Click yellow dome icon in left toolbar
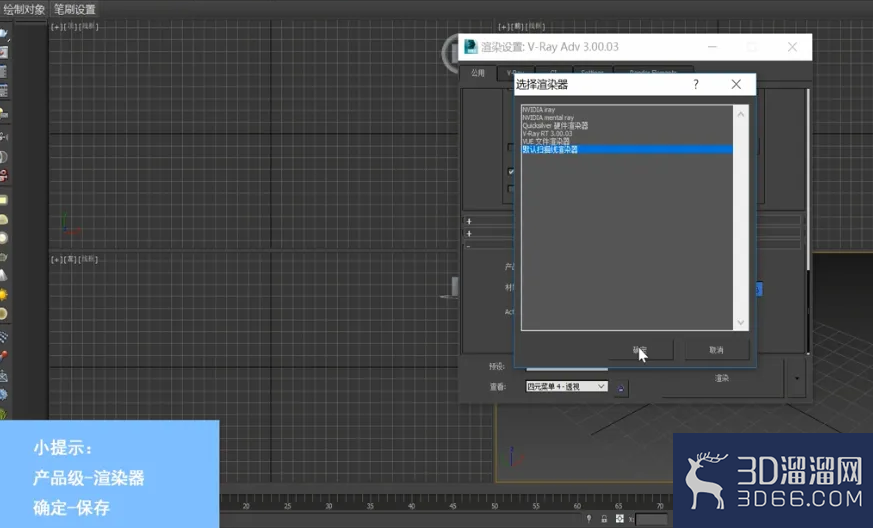The width and height of the screenshot is (873, 528). tap(3, 219)
